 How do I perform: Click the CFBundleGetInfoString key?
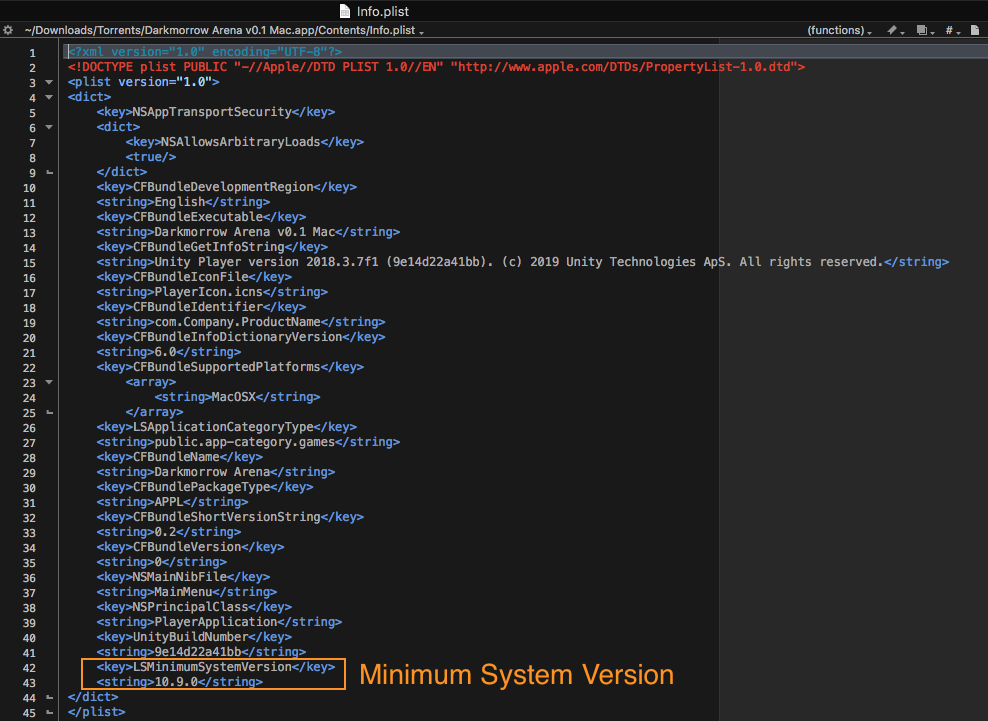pyautogui.click(x=212, y=247)
